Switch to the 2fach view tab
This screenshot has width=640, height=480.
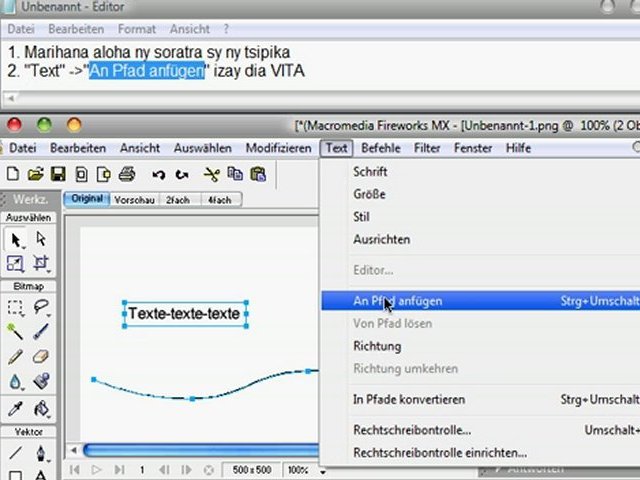point(176,199)
